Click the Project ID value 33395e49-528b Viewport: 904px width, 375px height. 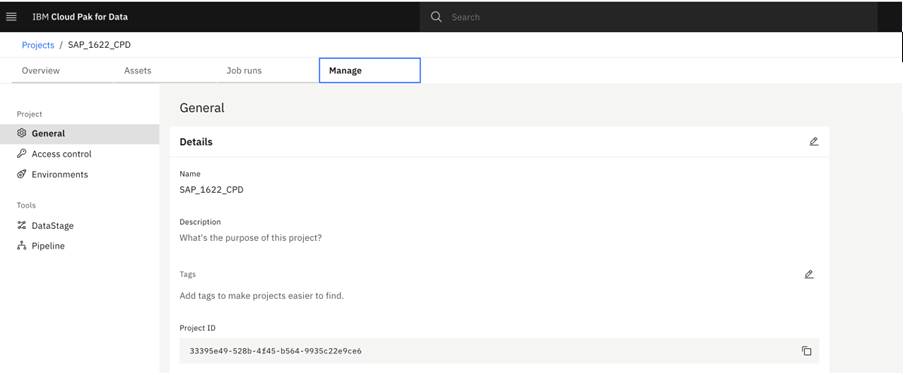(x=276, y=351)
